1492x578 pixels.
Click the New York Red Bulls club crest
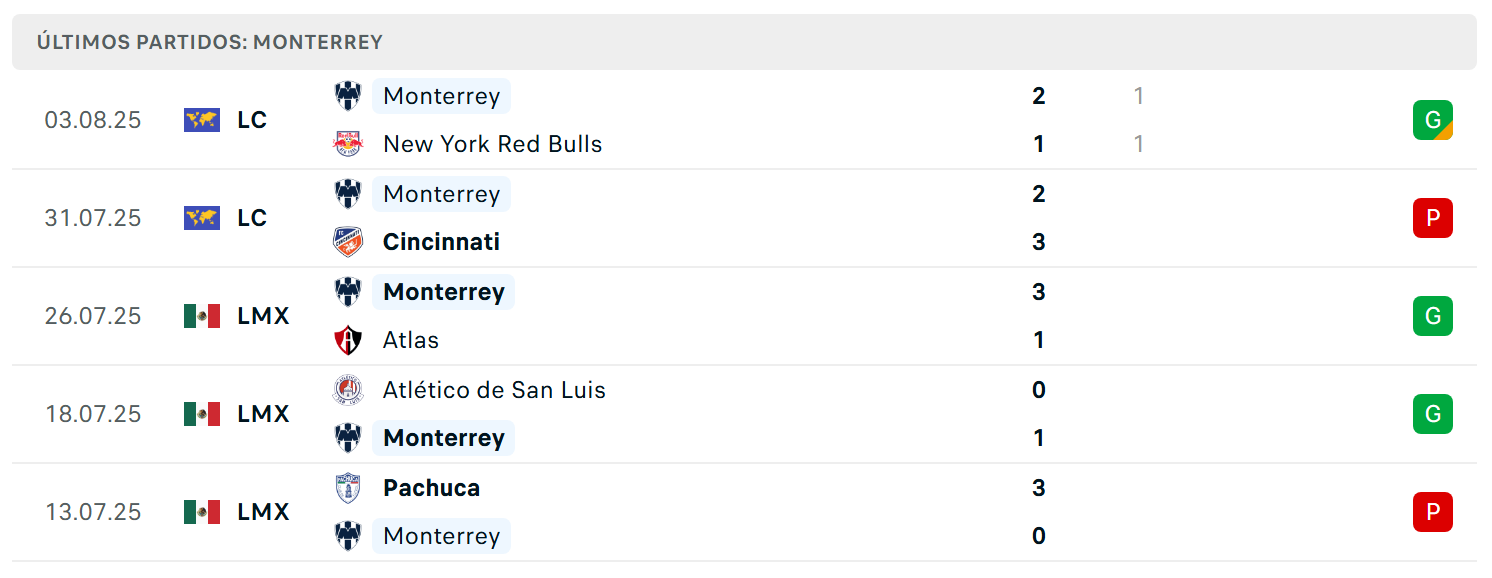click(x=348, y=144)
